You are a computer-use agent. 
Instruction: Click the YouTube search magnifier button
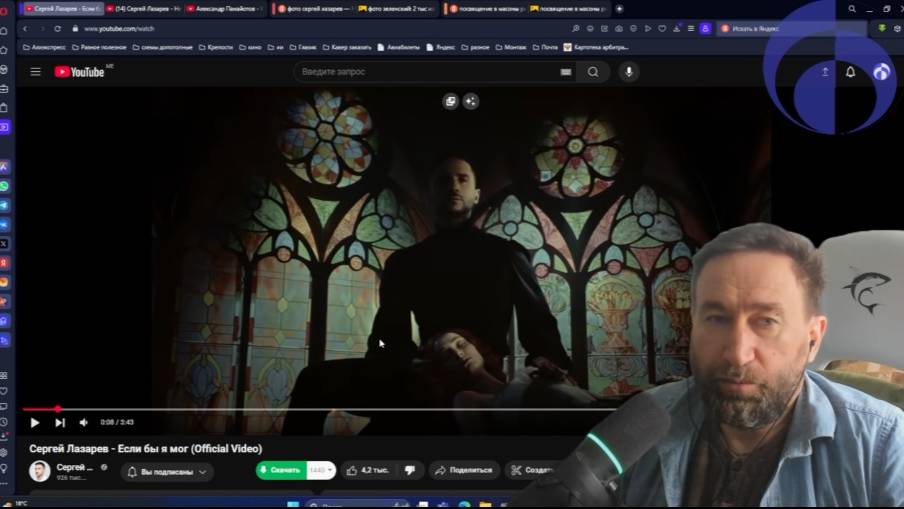[x=593, y=72]
